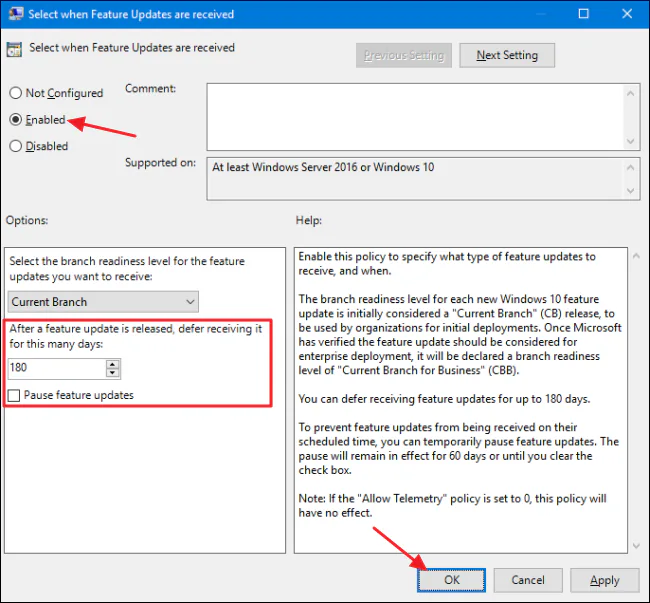Click the 'Note: If the Allow Telemetry' help text
The image size is (650, 603).
452,506
